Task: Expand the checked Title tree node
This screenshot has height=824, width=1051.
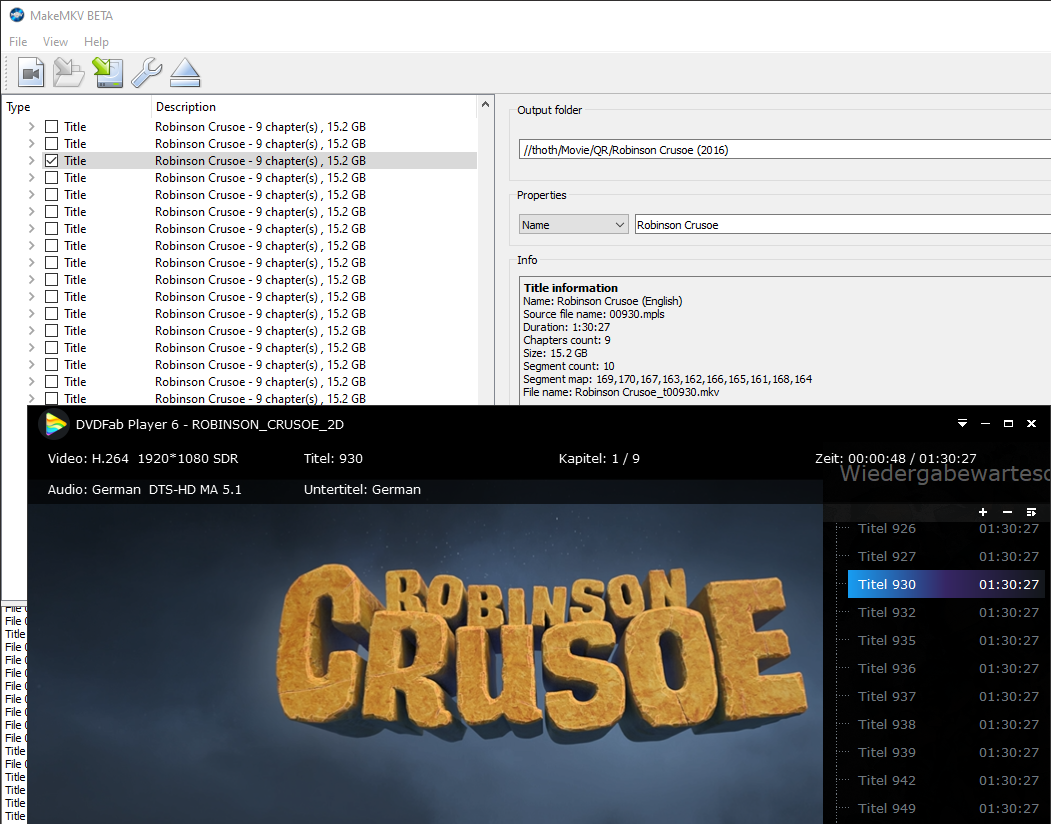Action: 31,160
